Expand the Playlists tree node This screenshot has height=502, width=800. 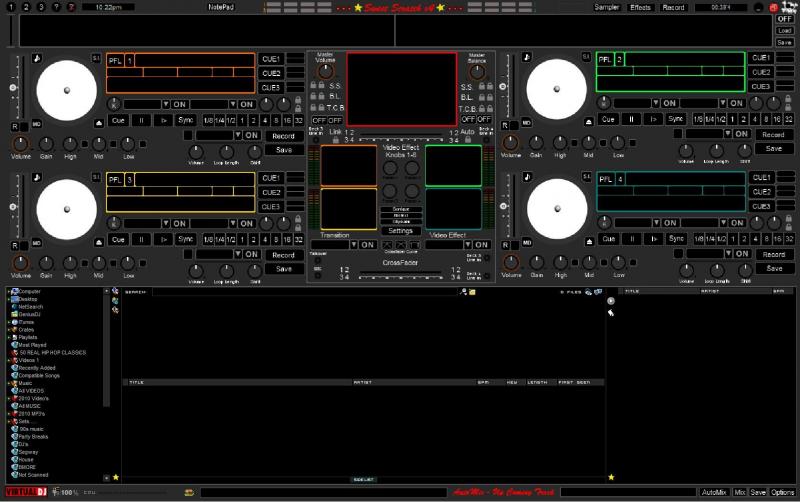tap(9, 337)
